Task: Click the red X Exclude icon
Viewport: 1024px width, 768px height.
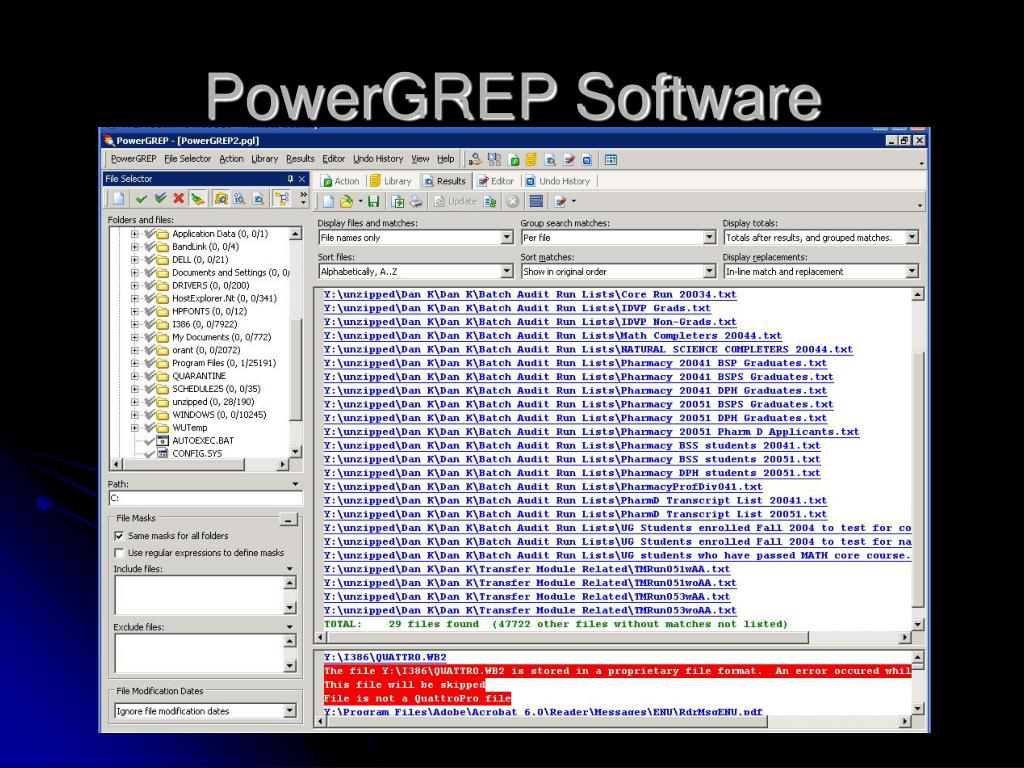Action: pos(178,198)
